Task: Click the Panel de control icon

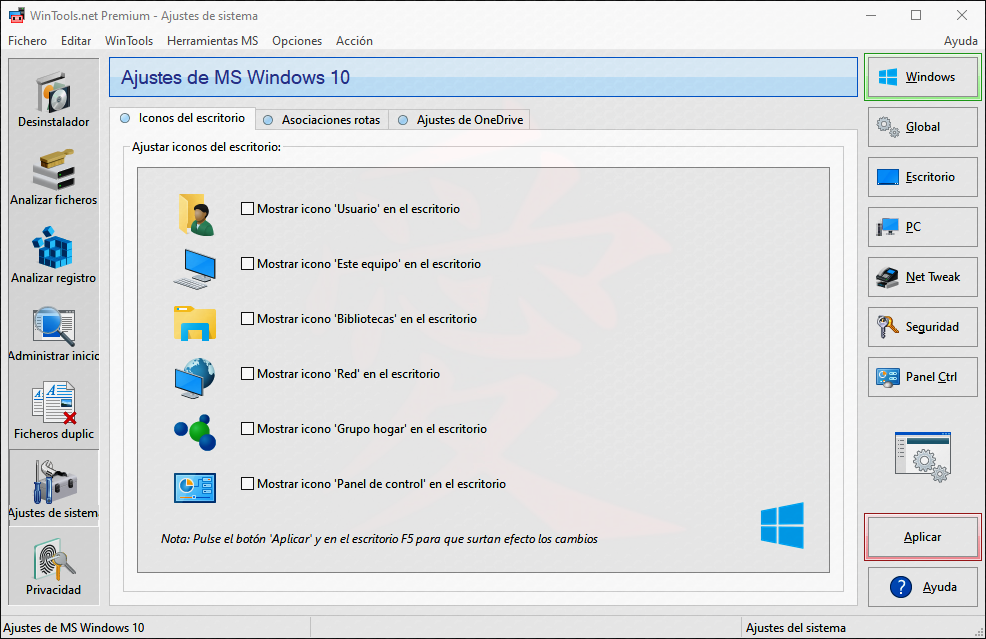Action: click(x=195, y=488)
